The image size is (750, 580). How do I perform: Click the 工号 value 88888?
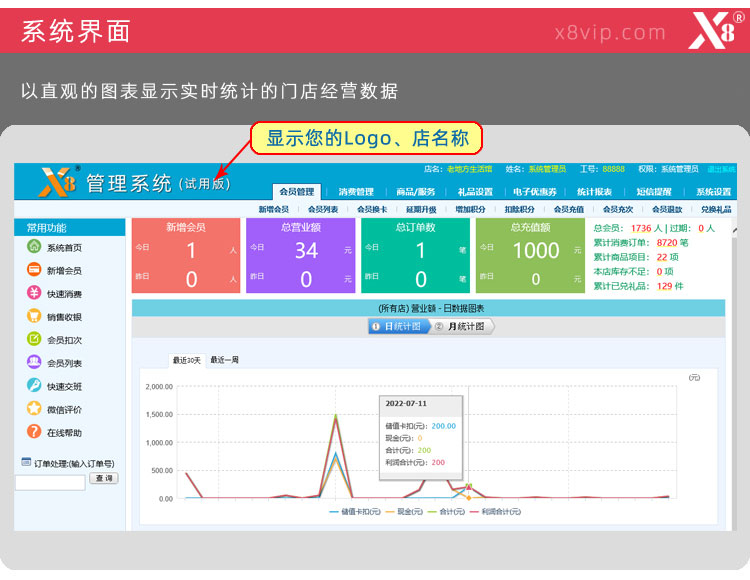[x=613, y=169]
